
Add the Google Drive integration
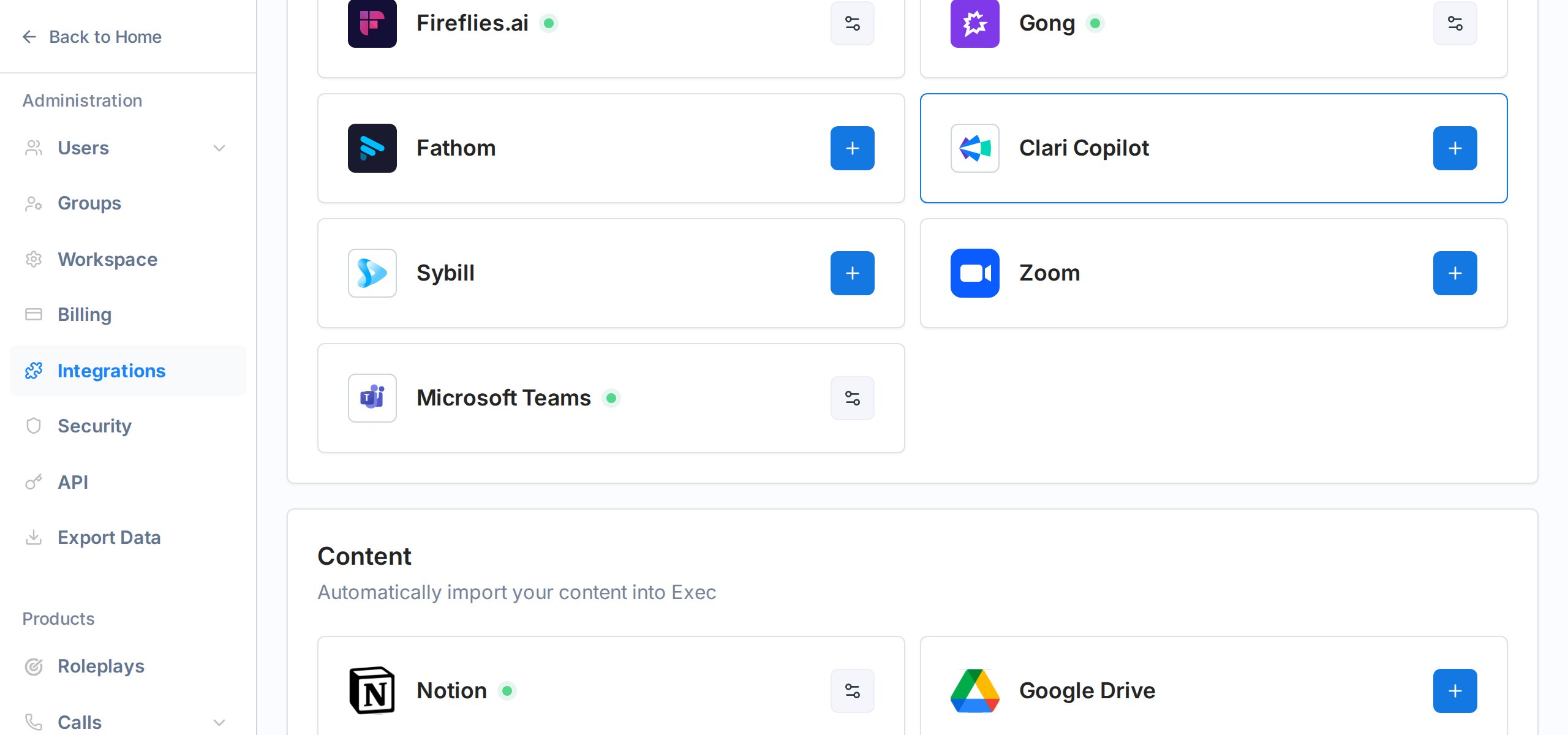pos(1455,691)
